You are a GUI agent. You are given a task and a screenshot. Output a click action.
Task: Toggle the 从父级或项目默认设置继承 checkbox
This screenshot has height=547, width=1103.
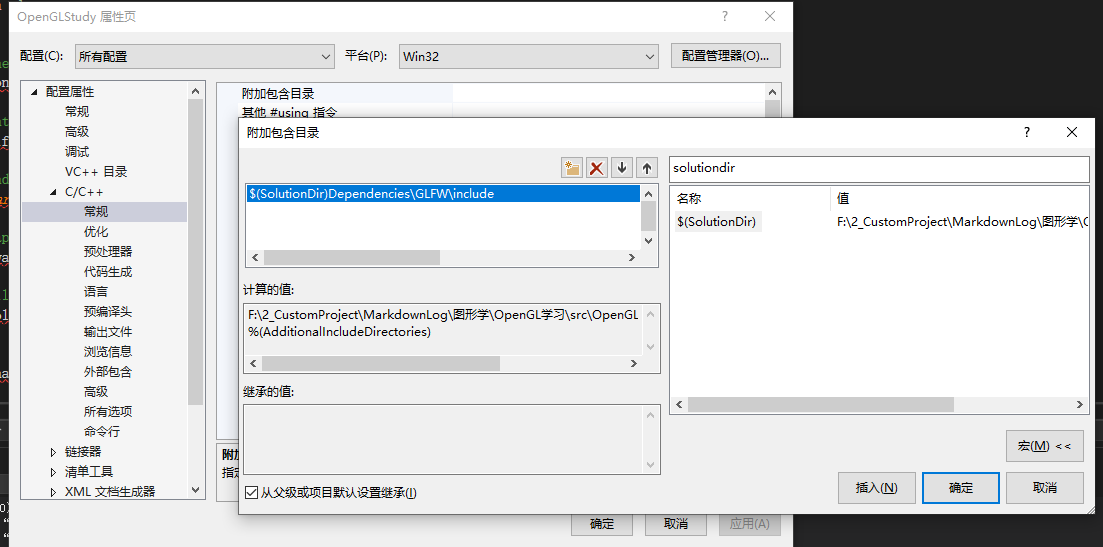251,492
